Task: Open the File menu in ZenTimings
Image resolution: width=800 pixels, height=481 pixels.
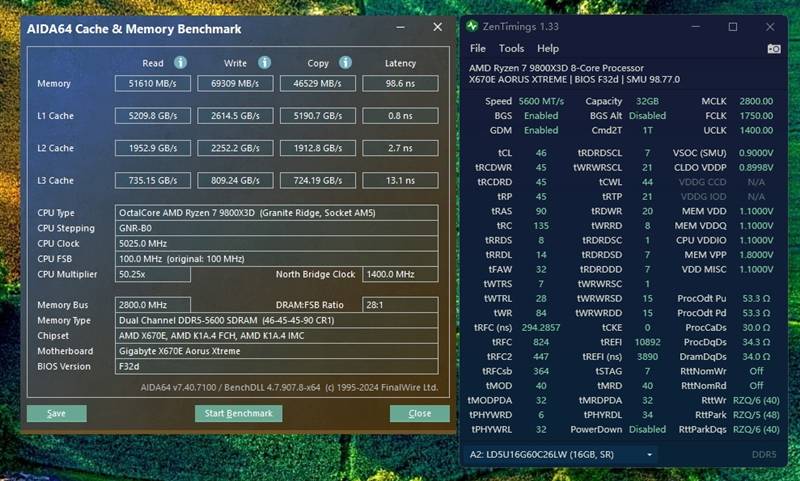Action: coord(478,48)
